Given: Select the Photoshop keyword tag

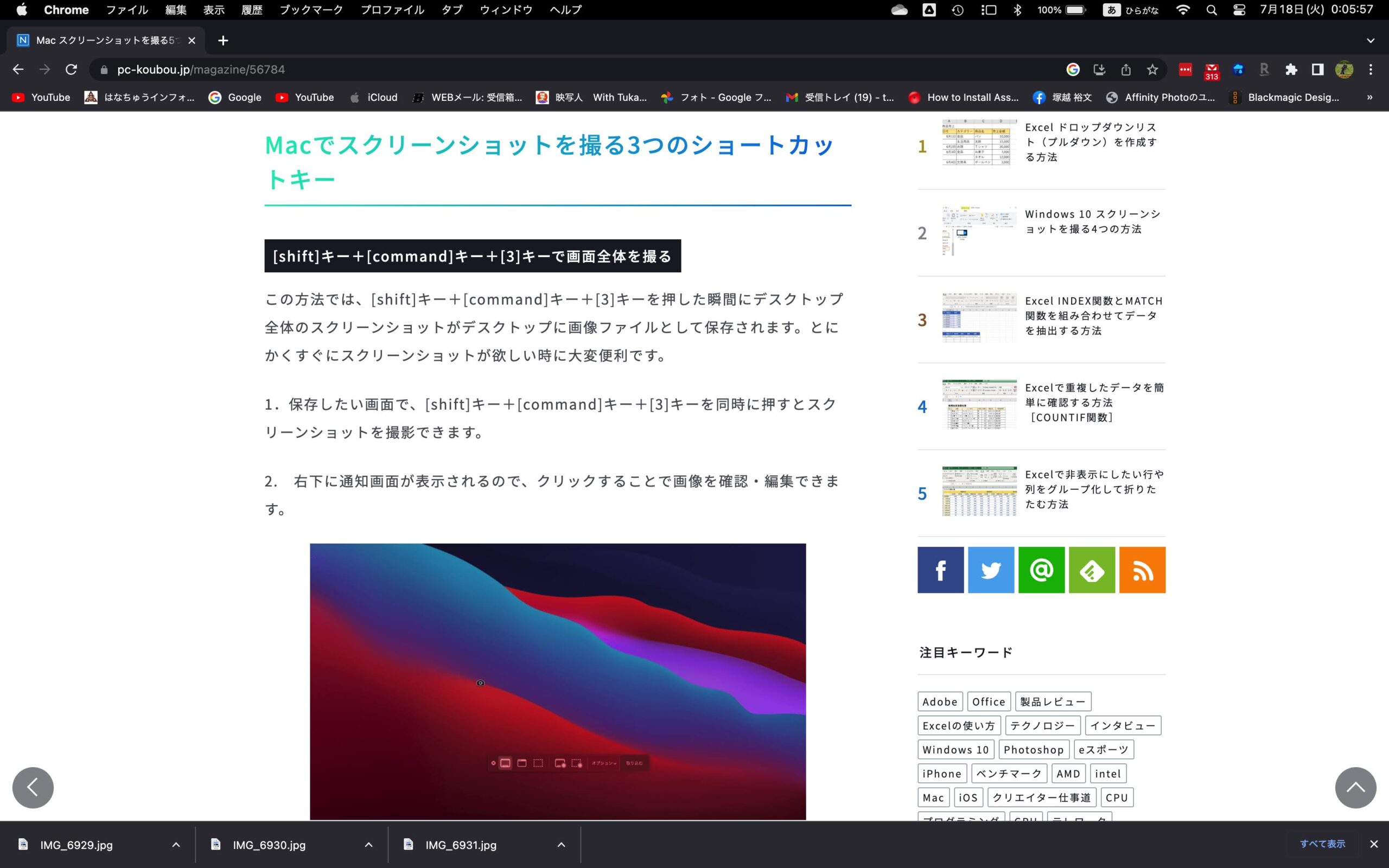Looking at the screenshot, I should pos(1033,749).
